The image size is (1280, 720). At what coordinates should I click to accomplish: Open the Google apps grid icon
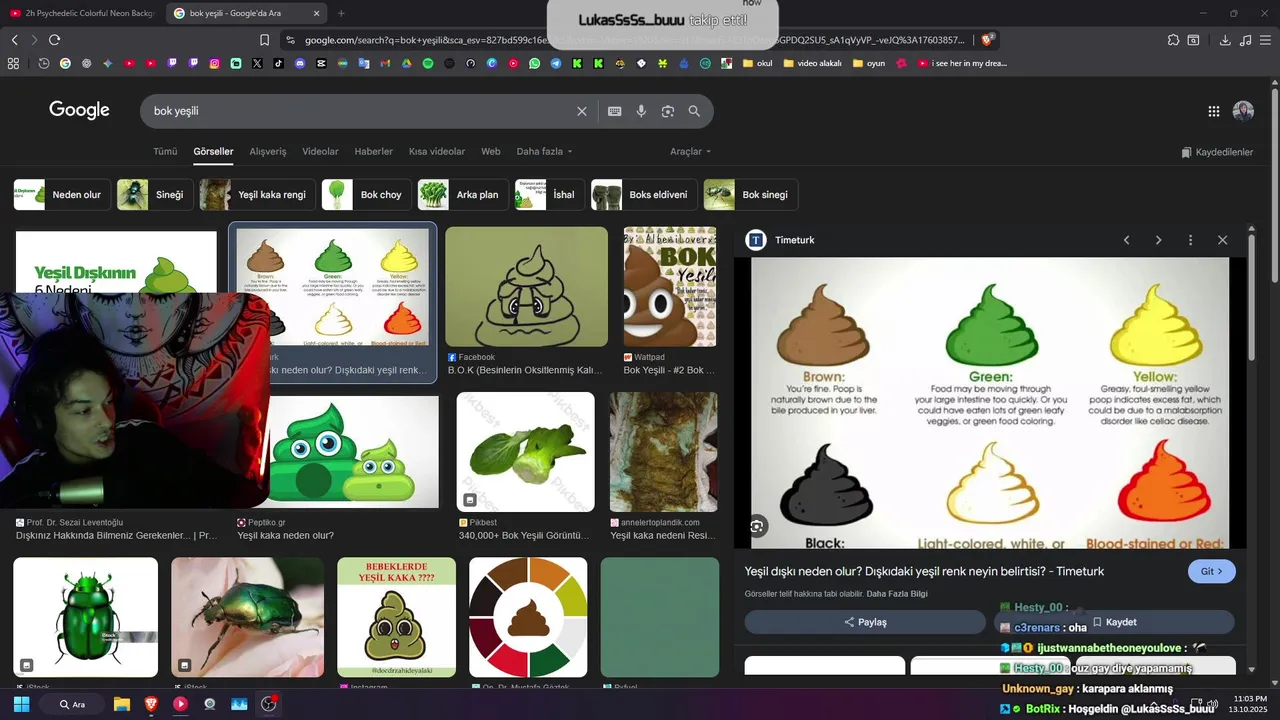(1213, 111)
